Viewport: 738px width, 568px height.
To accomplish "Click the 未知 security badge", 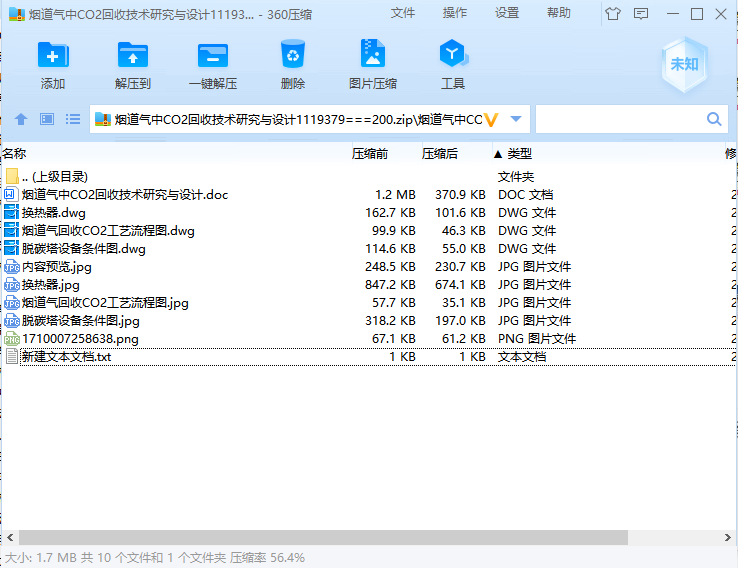I will [x=684, y=64].
